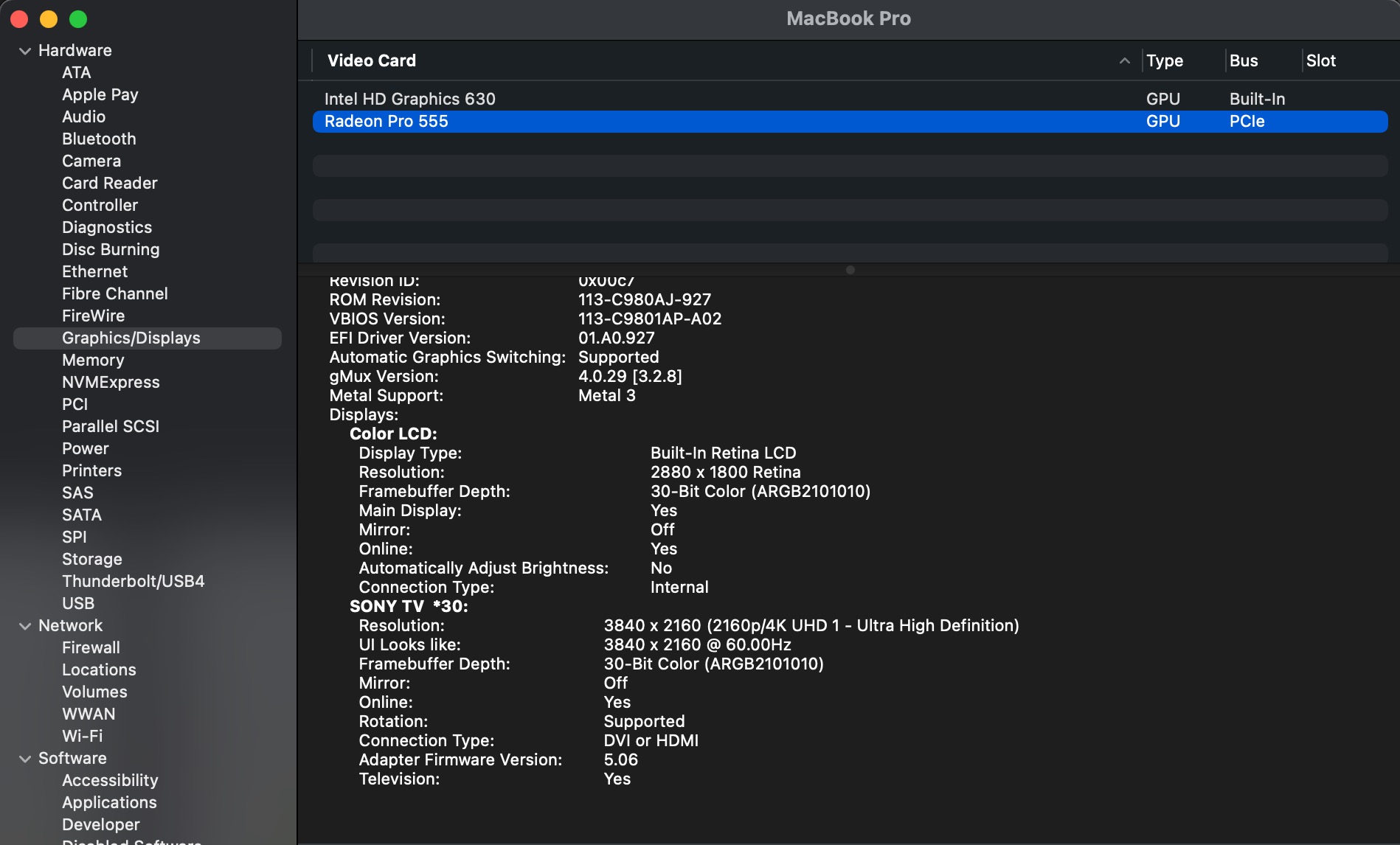The width and height of the screenshot is (1400, 845).
Task: Collapse the Hardware section chevron
Action: tap(25, 51)
